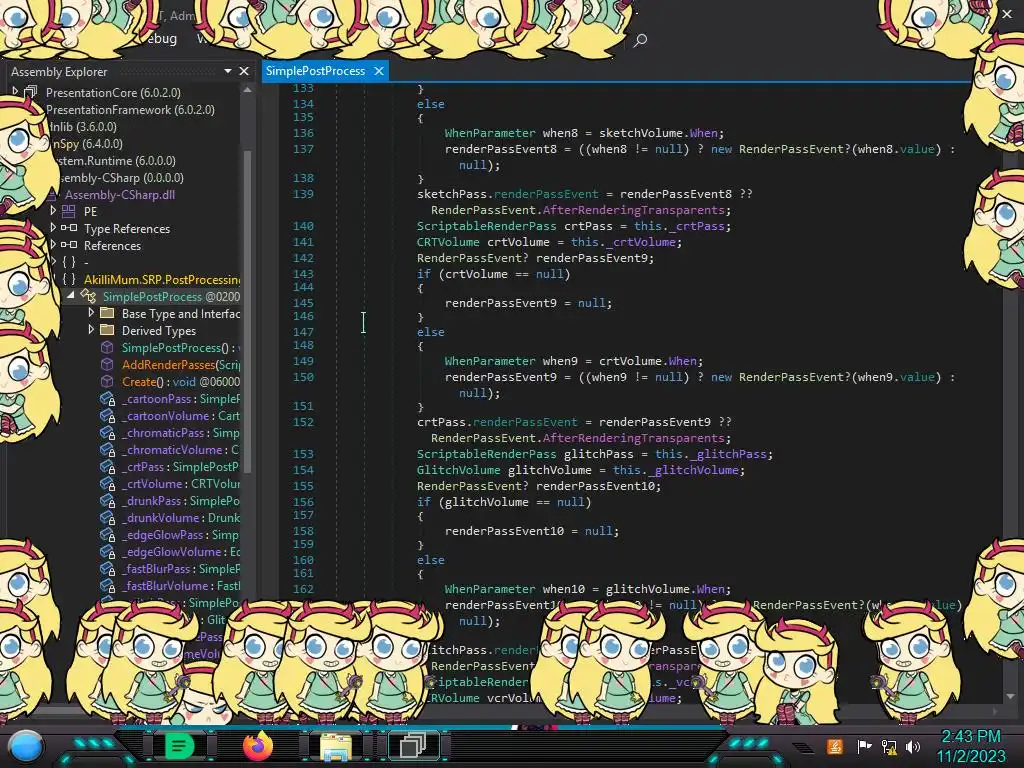Click the PE node grid icon
The image size is (1024, 768).
(69, 211)
